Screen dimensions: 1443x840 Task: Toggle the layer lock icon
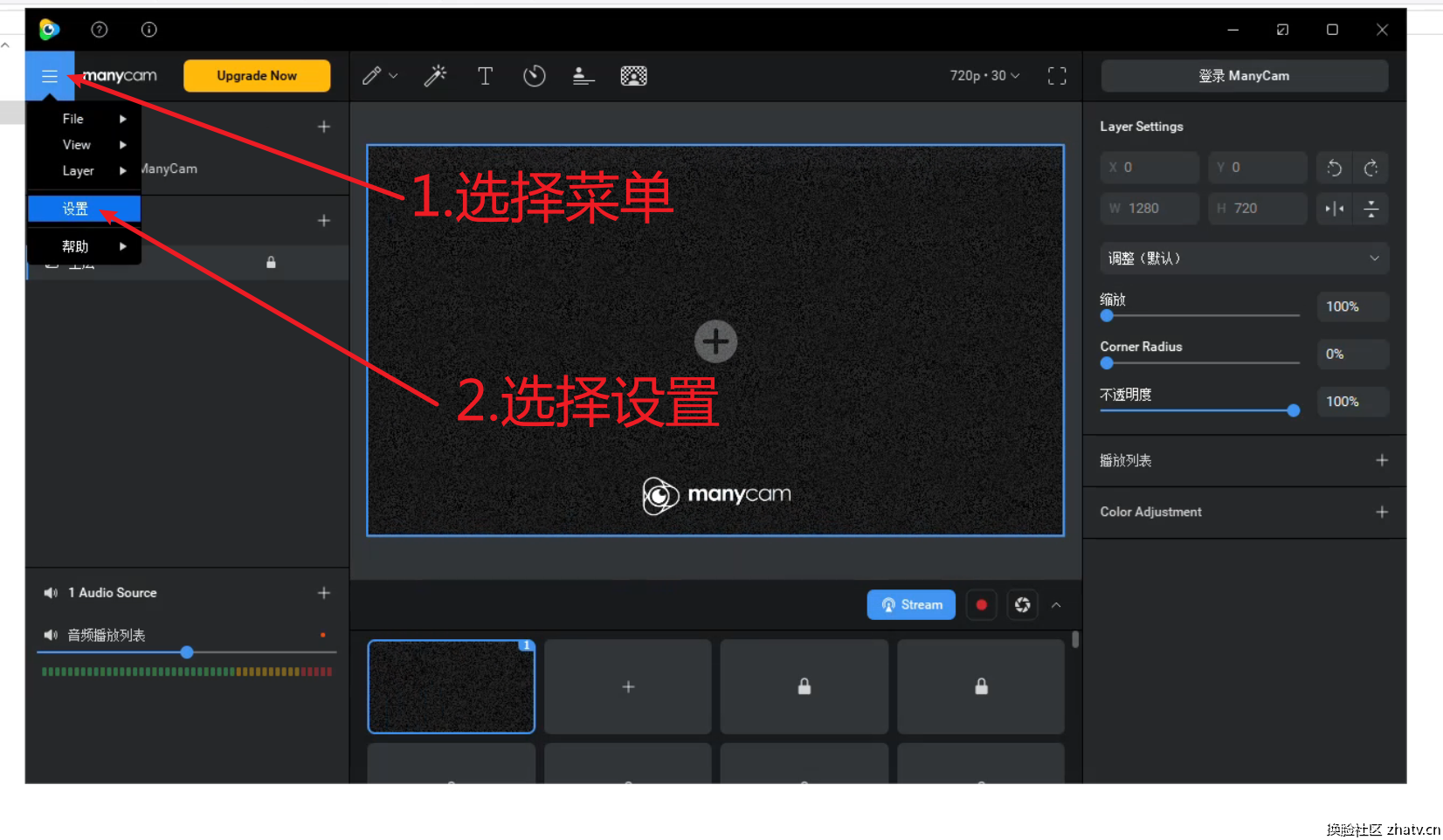(271, 262)
